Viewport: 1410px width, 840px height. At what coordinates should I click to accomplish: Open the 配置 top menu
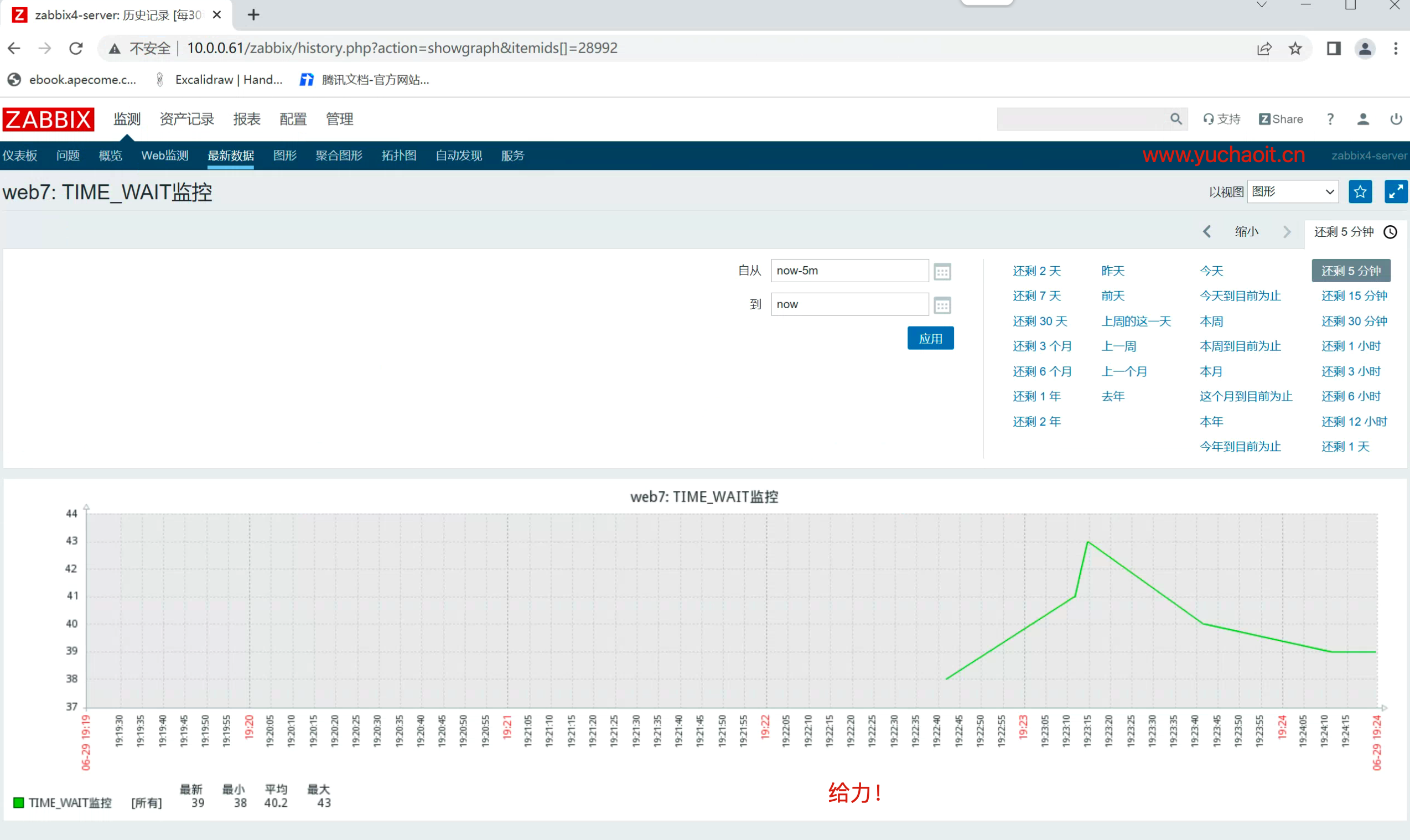293,119
